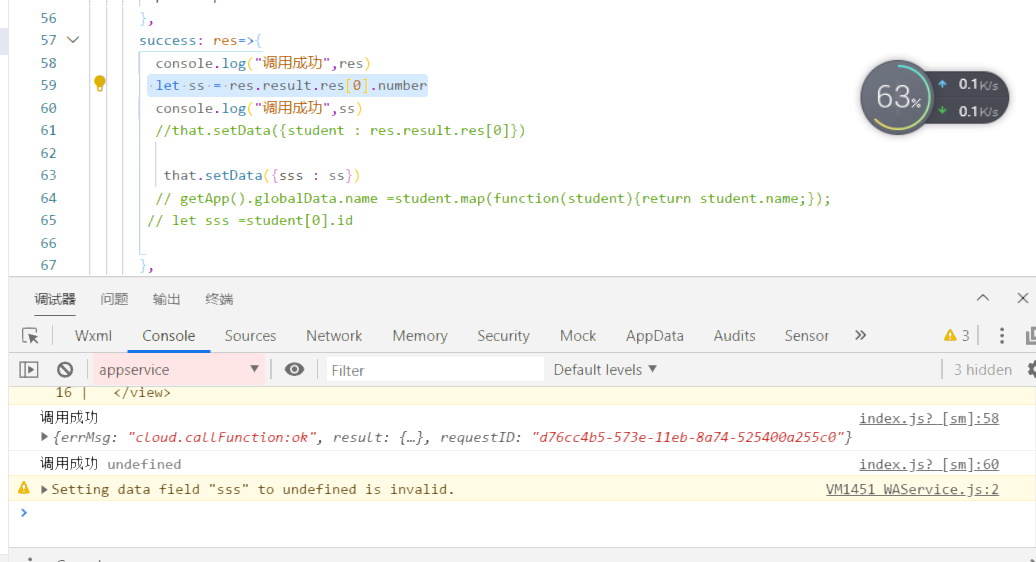This screenshot has height=562, width=1036.
Task: Click the "</view>" line in console output
Action: [142, 393]
